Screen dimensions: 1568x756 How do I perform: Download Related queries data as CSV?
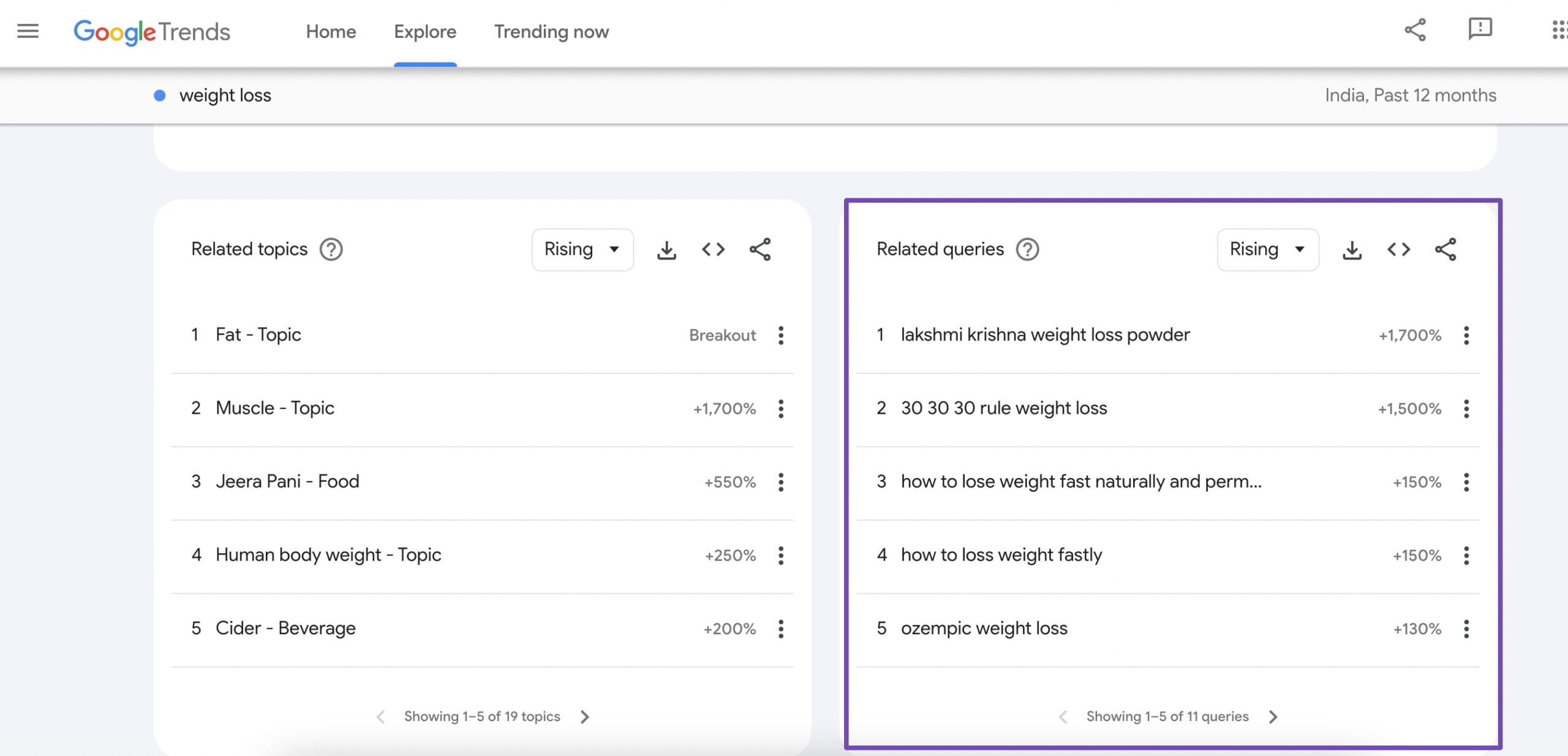click(x=1352, y=250)
